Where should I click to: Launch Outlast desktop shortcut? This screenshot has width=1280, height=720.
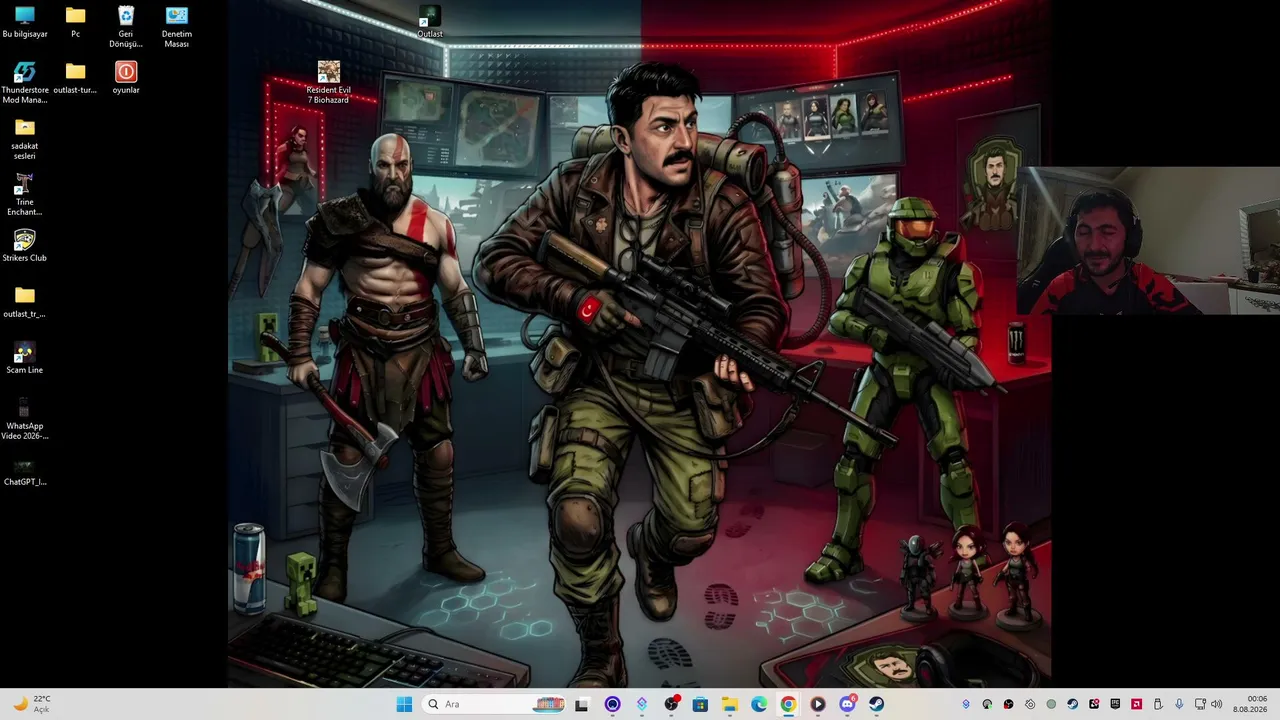429,22
